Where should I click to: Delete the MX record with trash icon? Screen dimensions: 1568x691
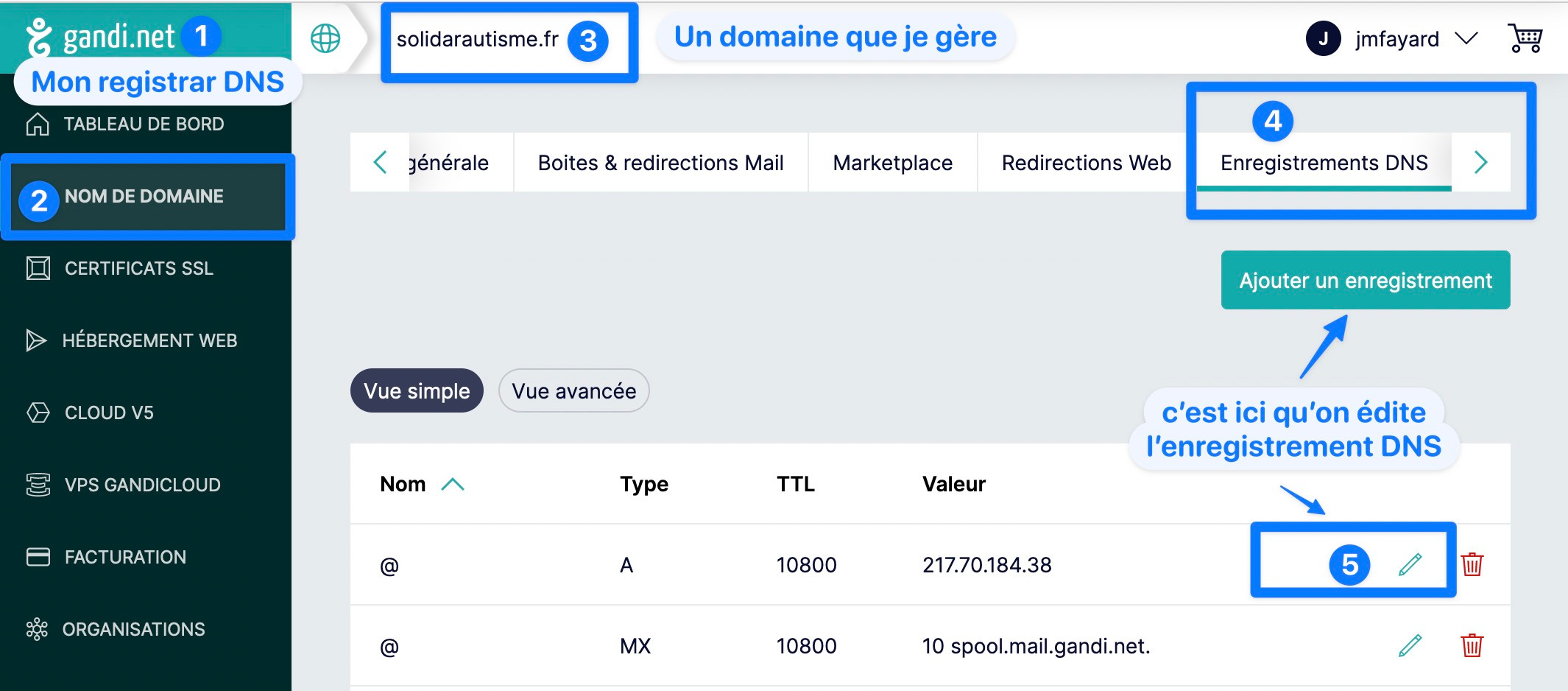coord(1472,646)
